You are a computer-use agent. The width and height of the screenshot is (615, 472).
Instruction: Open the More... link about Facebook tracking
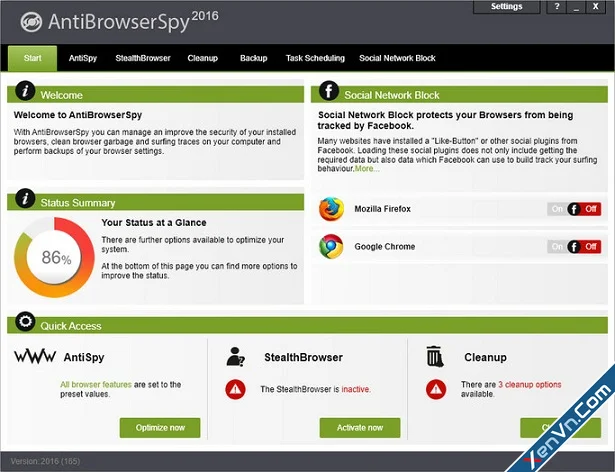tap(367, 169)
